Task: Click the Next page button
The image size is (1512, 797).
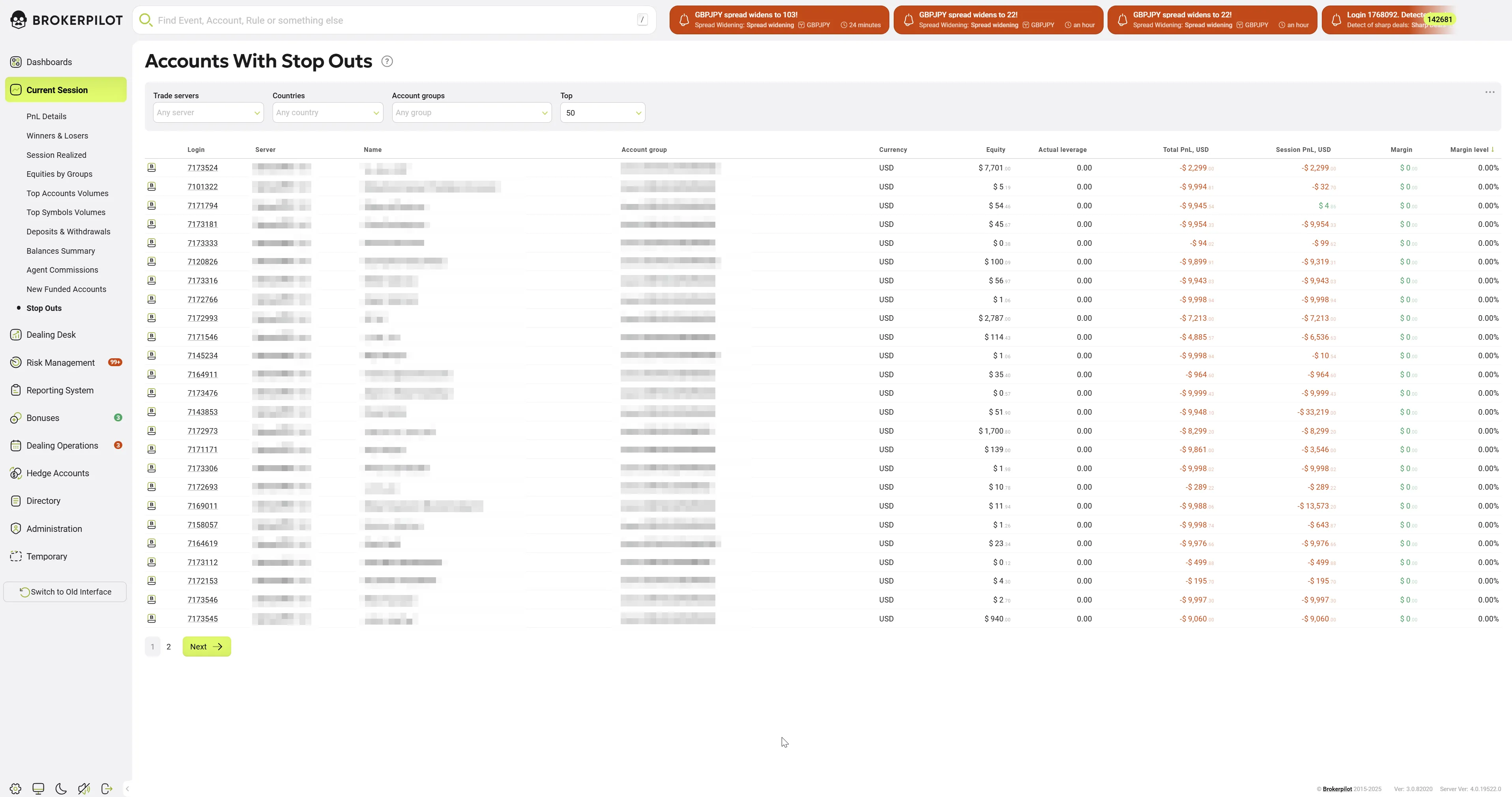Action: tap(207, 647)
